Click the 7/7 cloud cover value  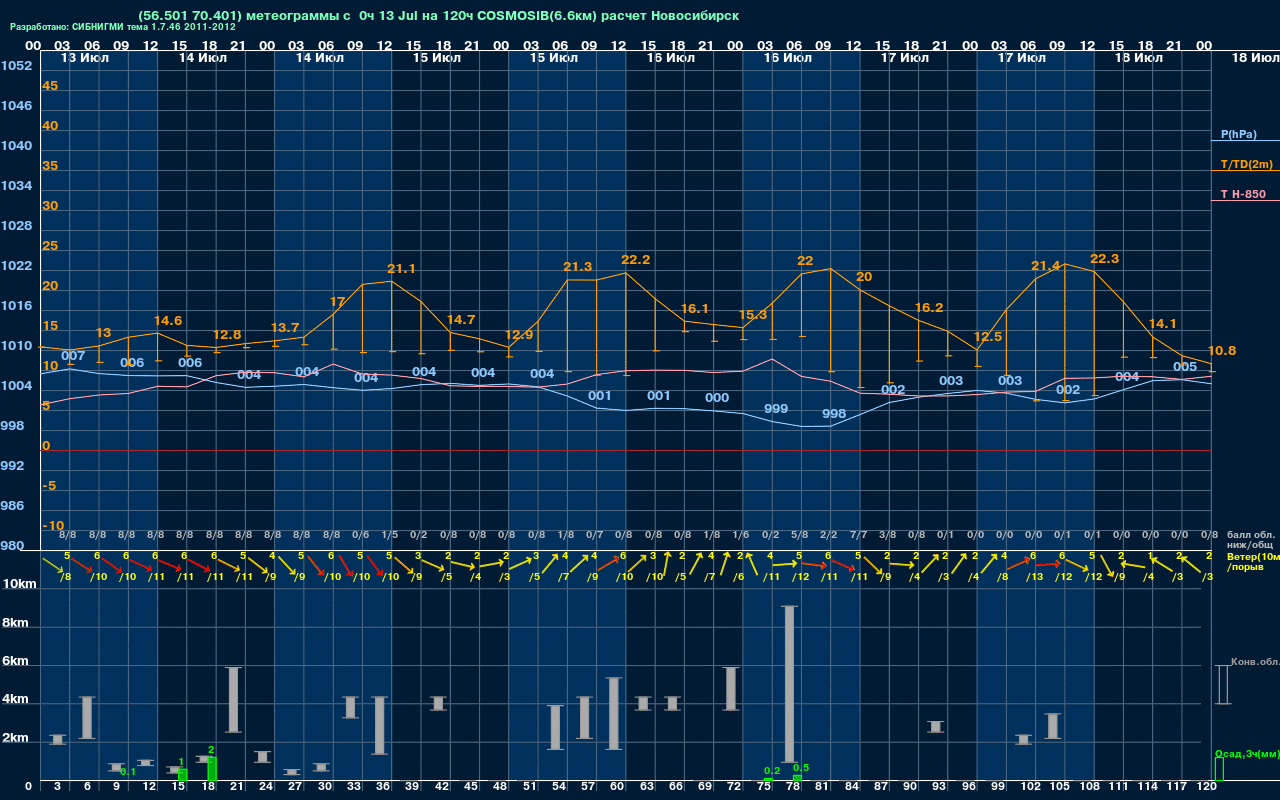[859, 535]
